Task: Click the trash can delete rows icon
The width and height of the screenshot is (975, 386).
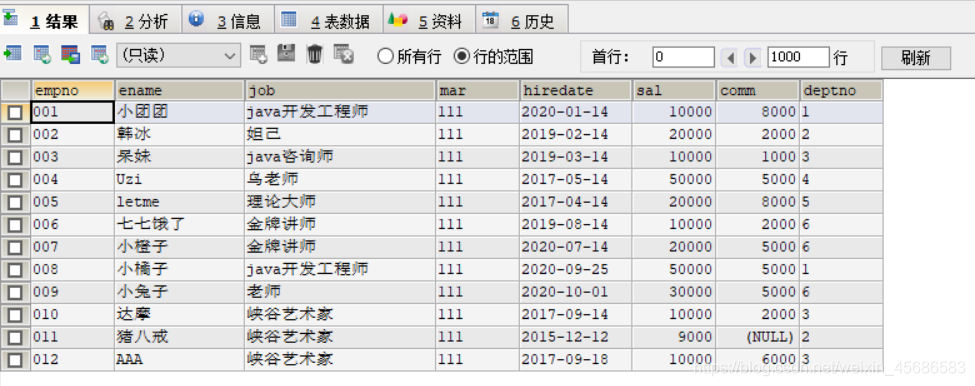Action: pyautogui.click(x=315, y=54)
